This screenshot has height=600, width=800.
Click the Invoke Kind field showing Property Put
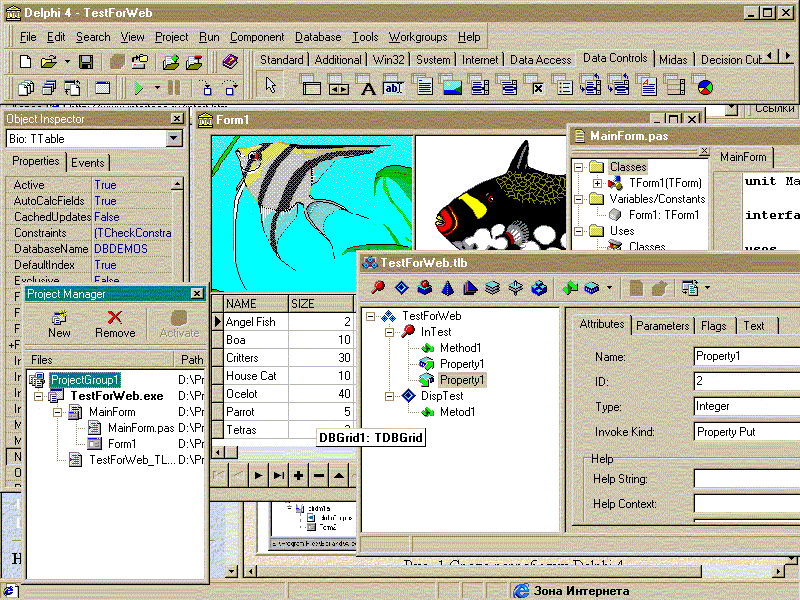746,432
